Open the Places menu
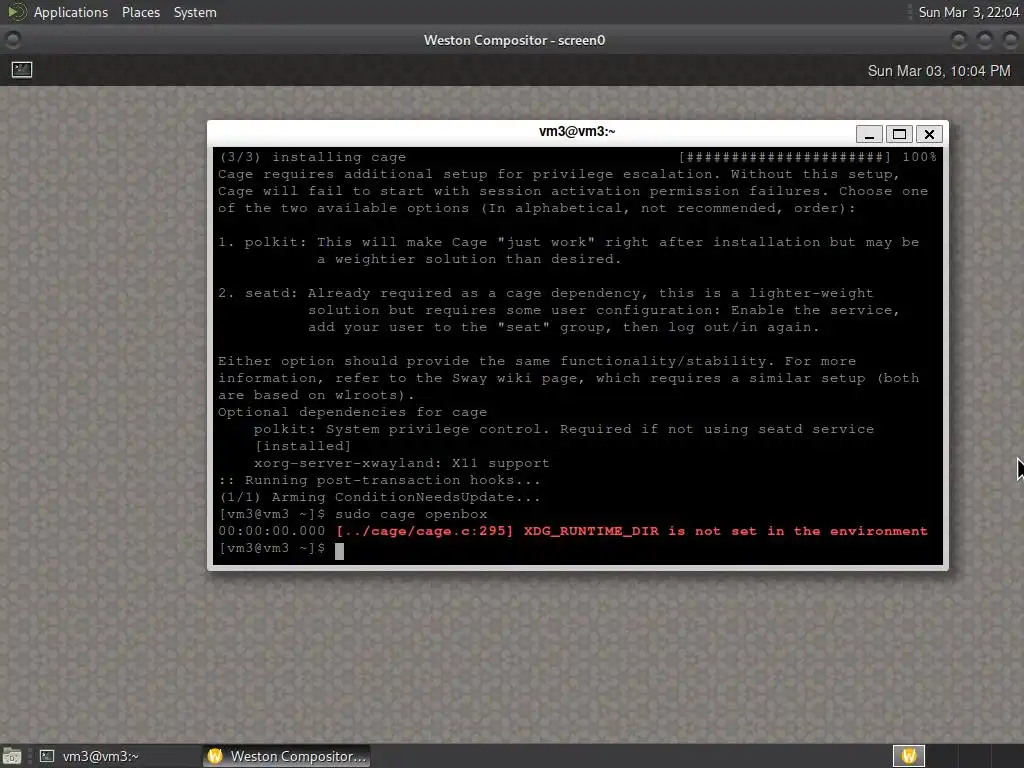The height and width of the screenshot is (768, 1024). (x=140, y=12)
